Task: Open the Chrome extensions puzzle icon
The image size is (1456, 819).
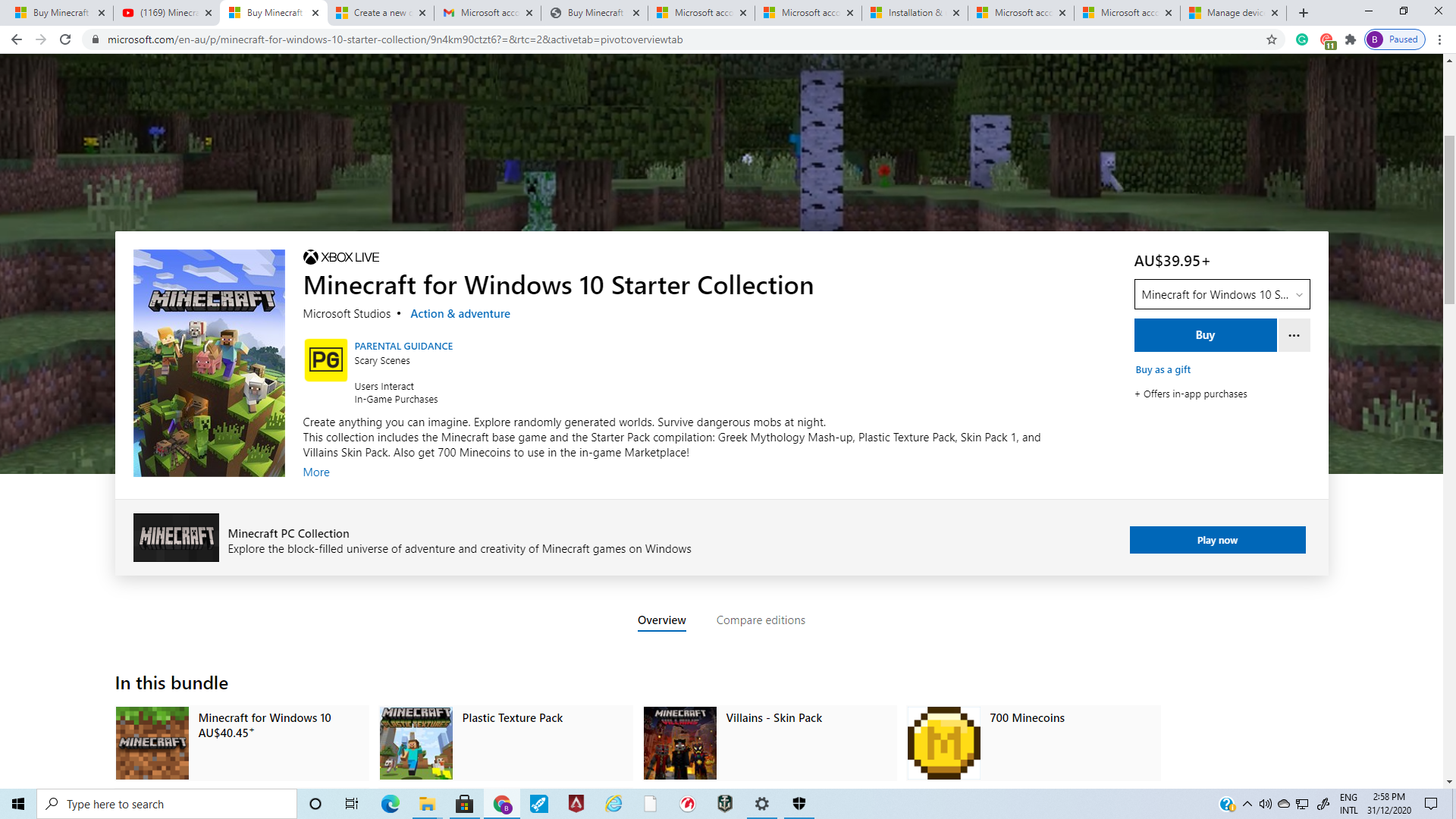Action: [x=1351, y=39]
